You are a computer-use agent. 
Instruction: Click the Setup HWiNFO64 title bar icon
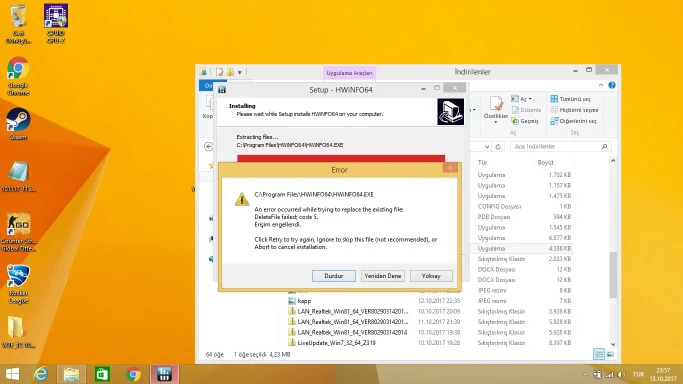[222, 90]
